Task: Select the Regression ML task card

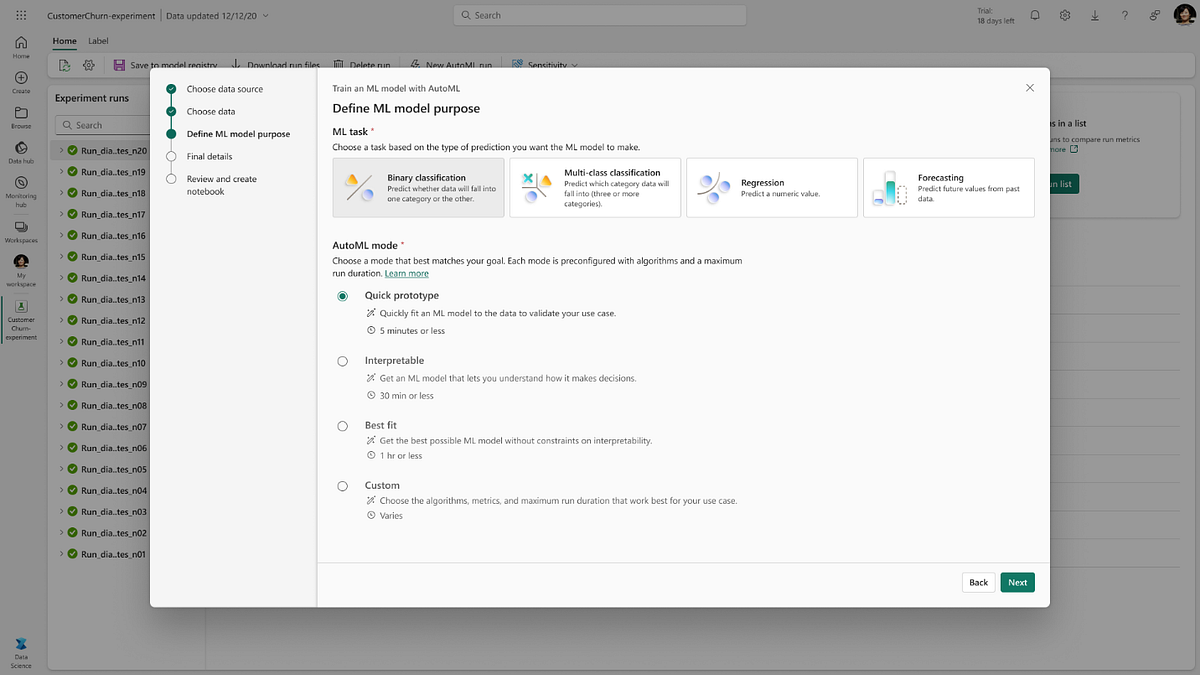Action: click(771, 187)
